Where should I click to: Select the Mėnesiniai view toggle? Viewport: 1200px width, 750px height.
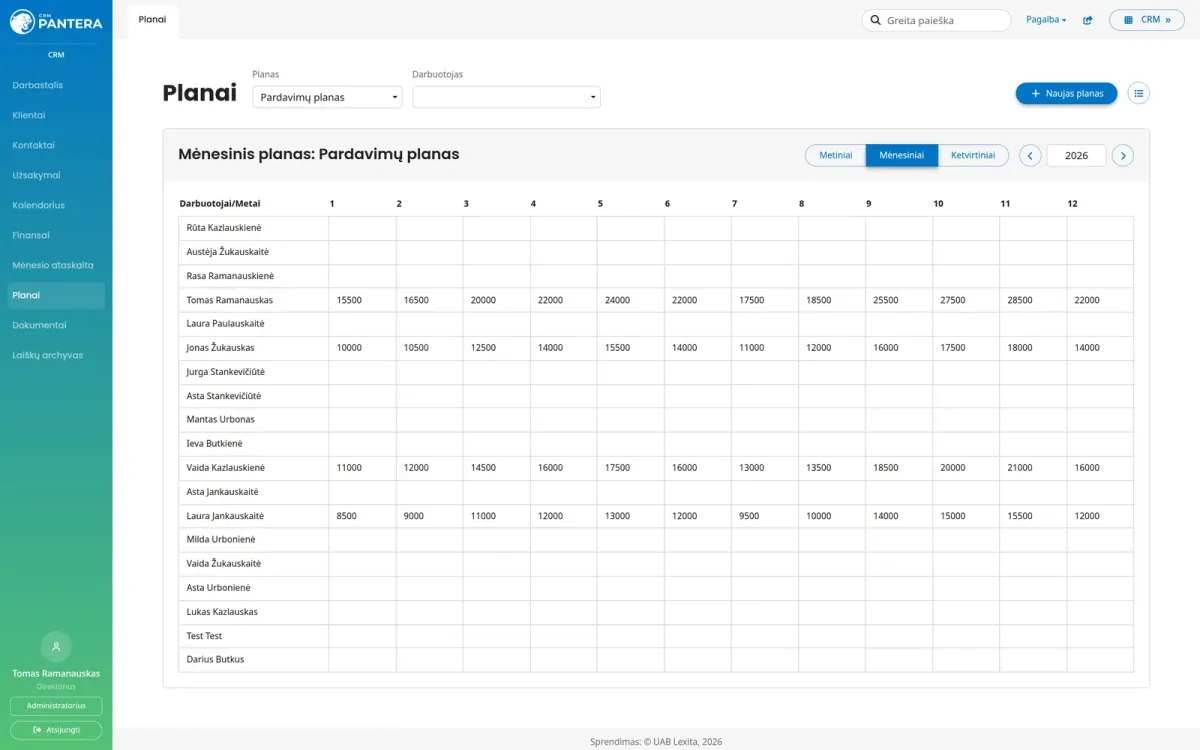[x=902, y=155]
